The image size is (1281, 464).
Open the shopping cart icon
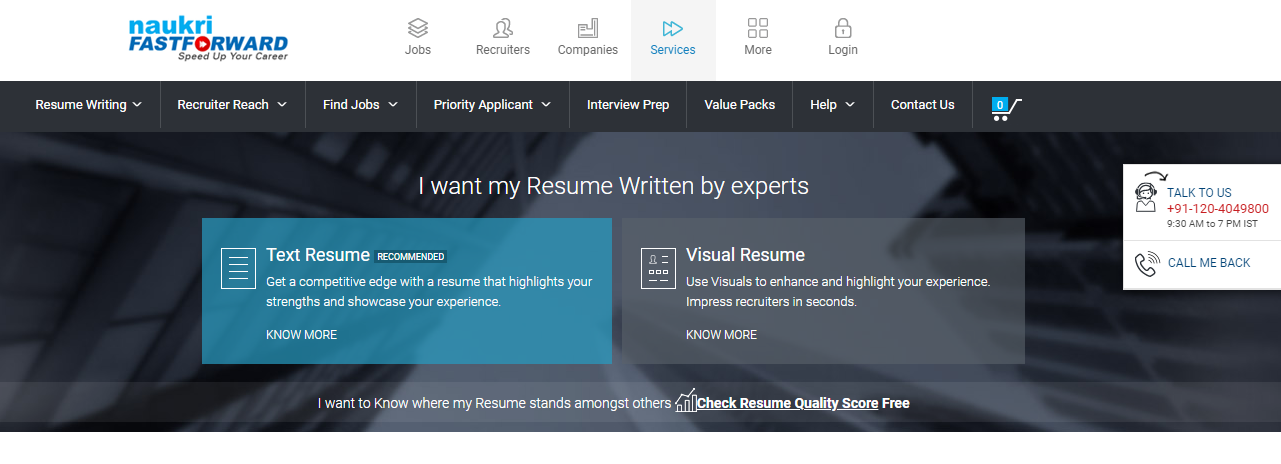[1006, 108]
